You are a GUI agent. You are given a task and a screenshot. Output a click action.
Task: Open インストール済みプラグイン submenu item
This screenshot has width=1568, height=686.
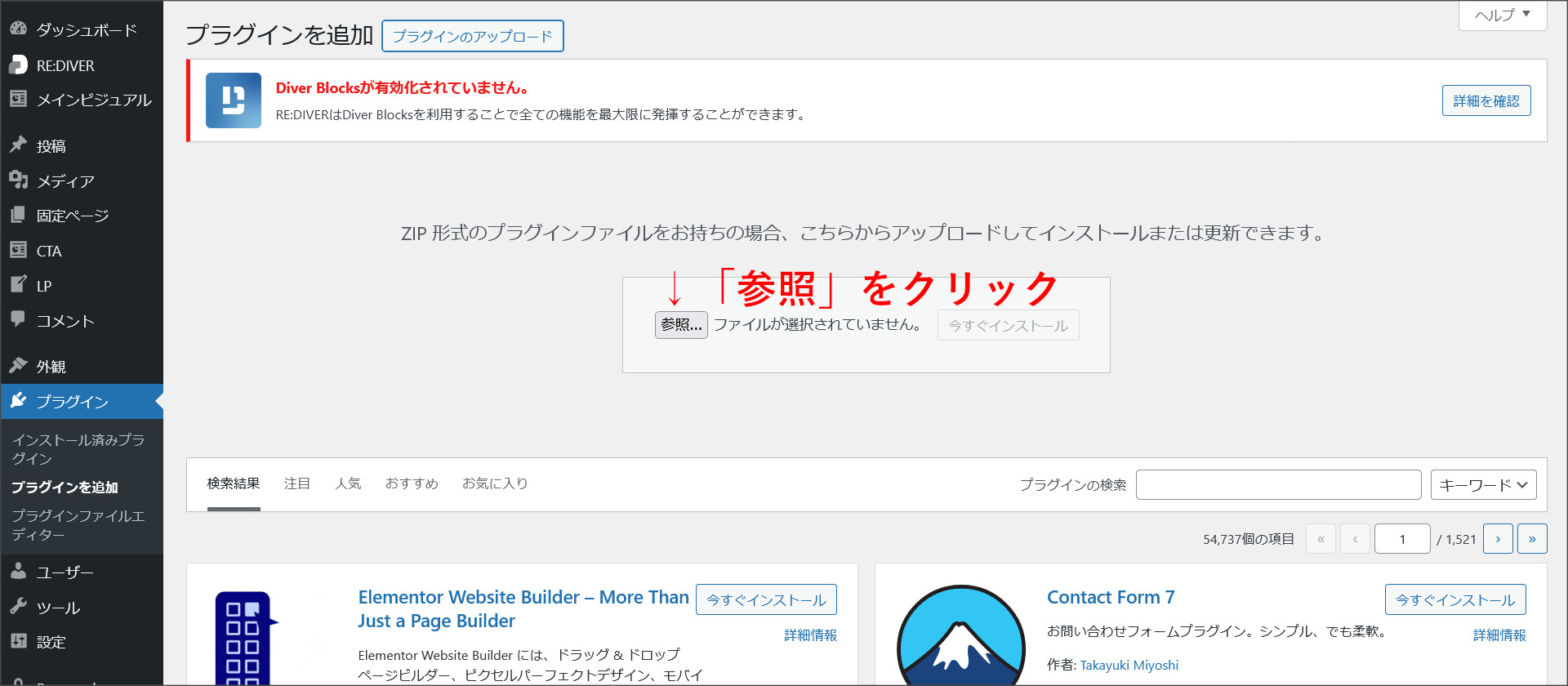pos(78,449)
